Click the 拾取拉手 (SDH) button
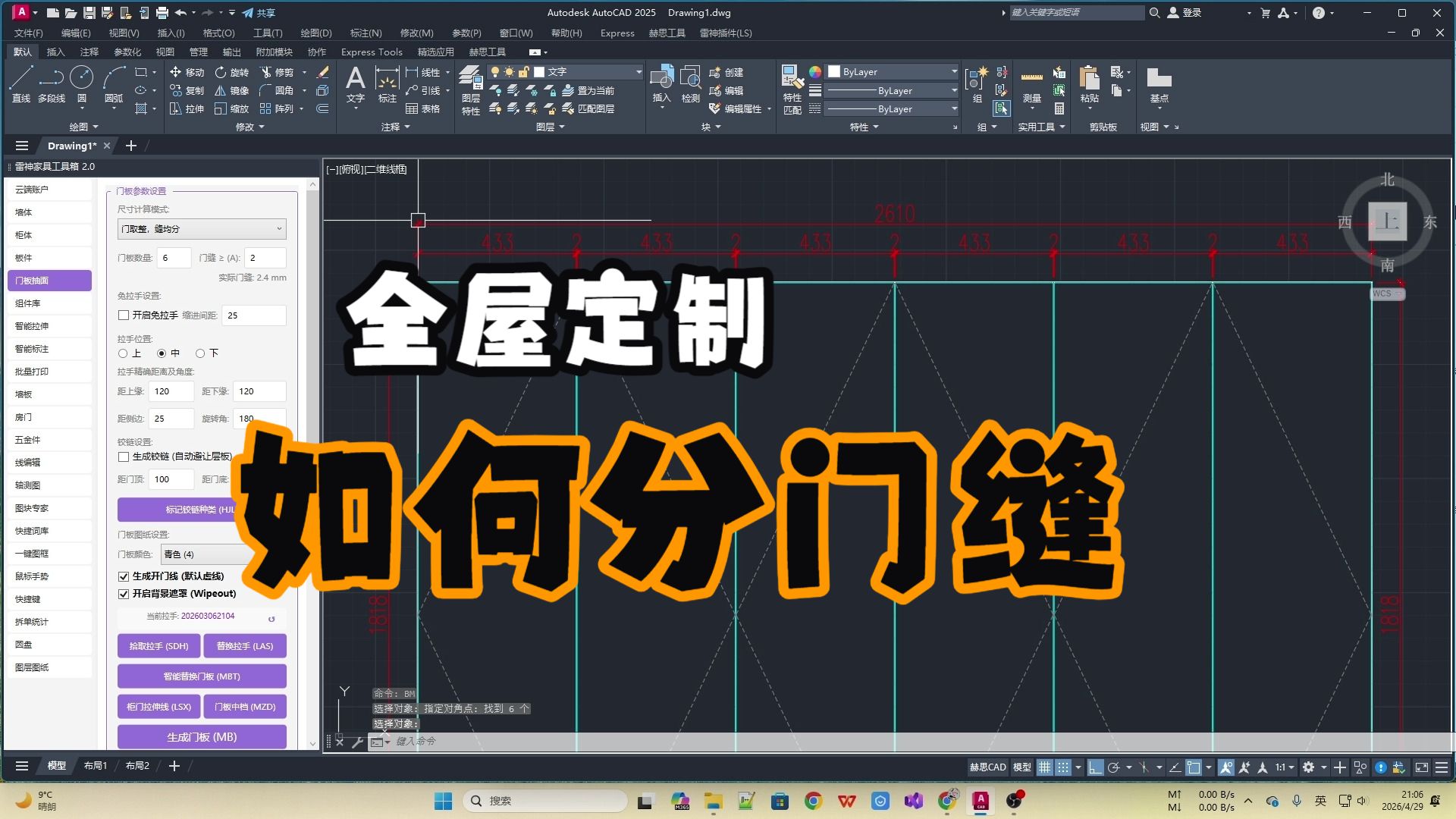Viewport: 1456px width, 819px height. pos(158,646)
